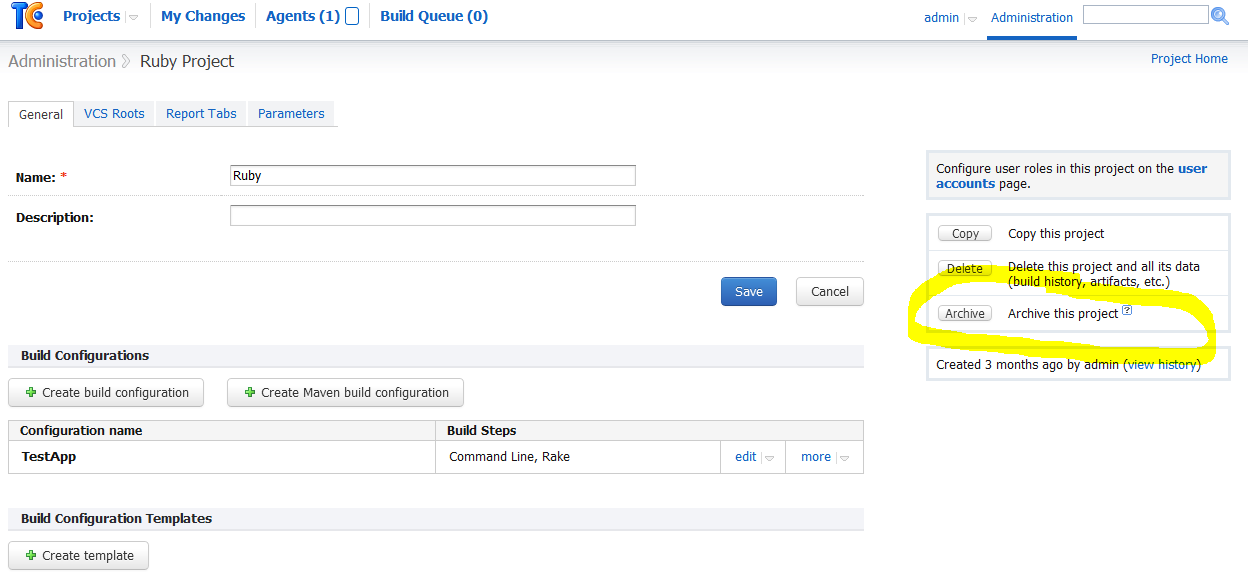The height and width of the screenshot is (579, 1248).
Task: Click the Build Steps column header
Action: coord(649,431)
